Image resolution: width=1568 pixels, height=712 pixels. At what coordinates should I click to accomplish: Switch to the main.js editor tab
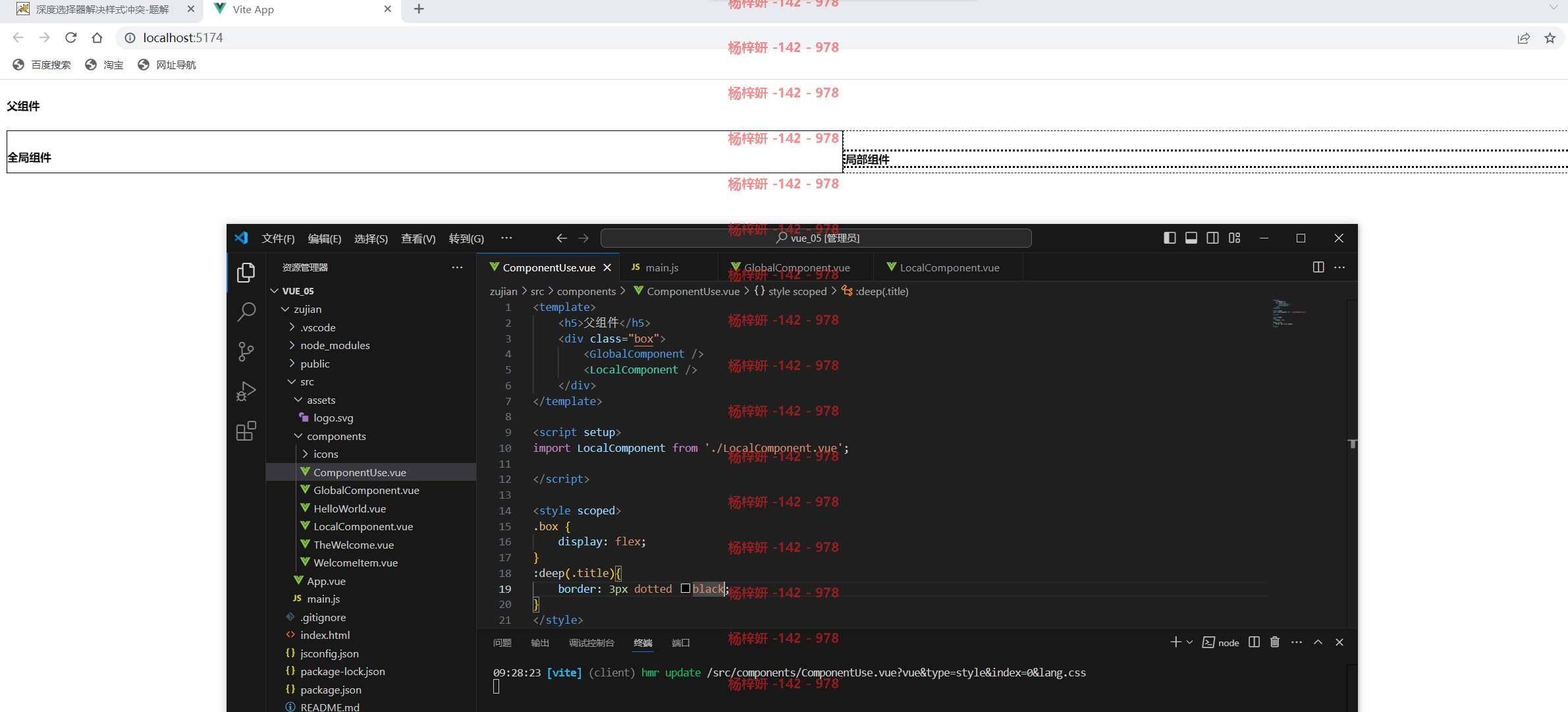pyautogui.click(x=668, y=267)
